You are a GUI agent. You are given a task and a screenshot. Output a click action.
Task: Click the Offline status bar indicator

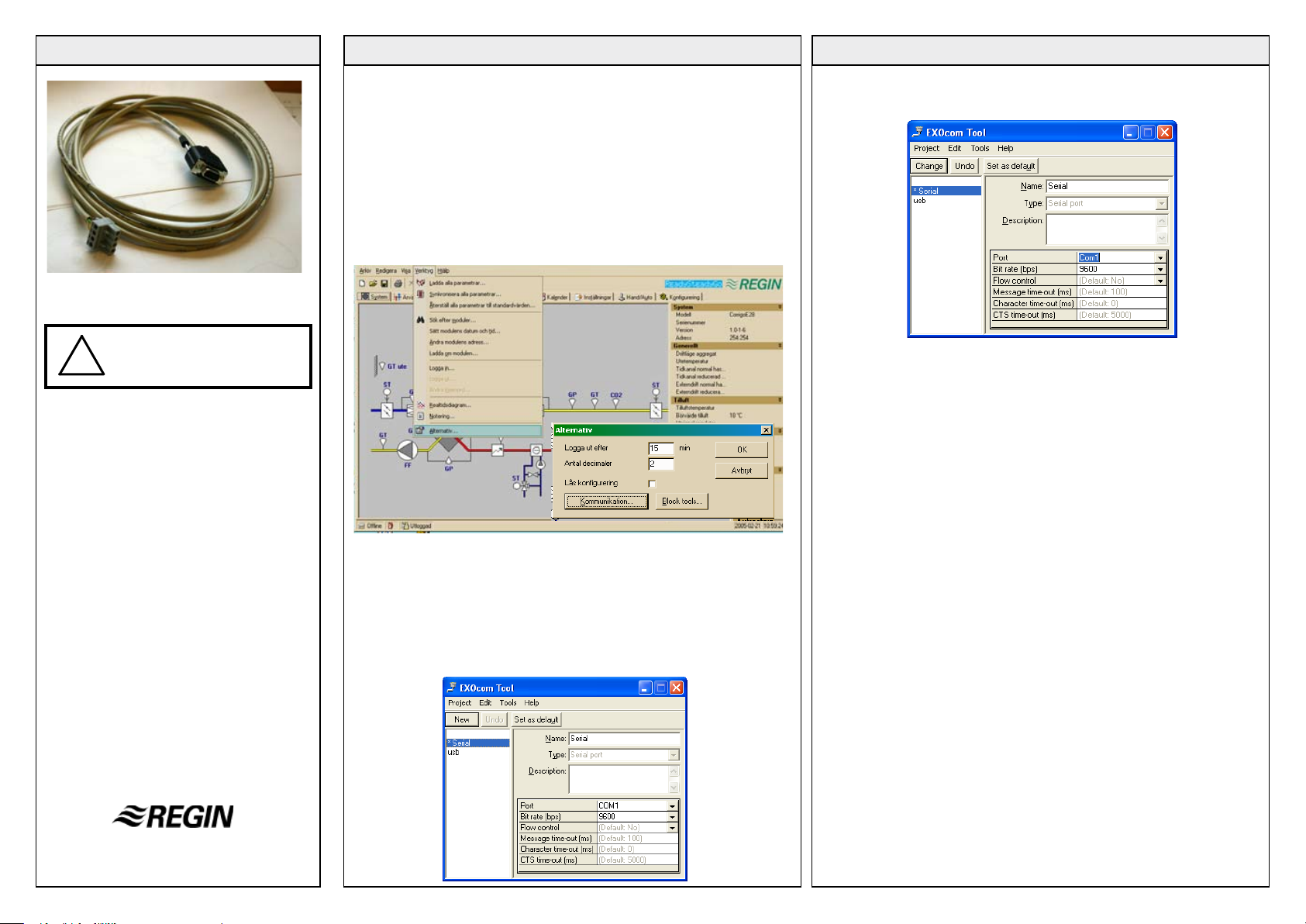pyautogui.click(x=370, y=526)
